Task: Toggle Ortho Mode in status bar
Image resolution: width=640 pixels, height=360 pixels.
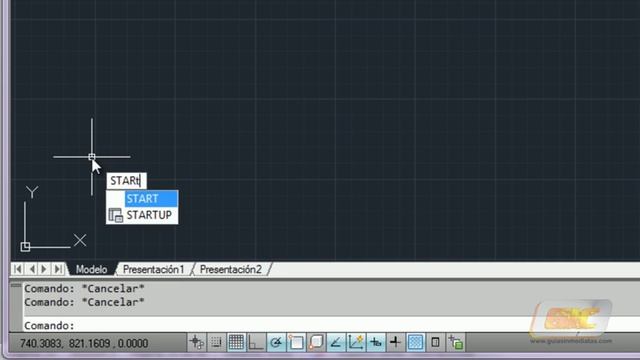Action: coord(256,342)
